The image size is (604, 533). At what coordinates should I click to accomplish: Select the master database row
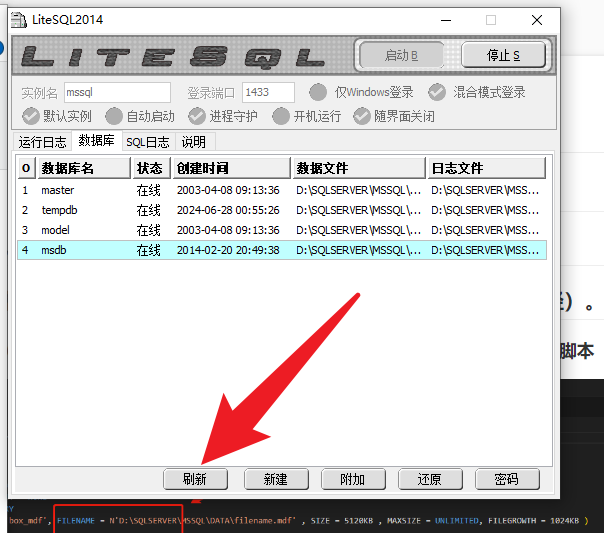282,190
